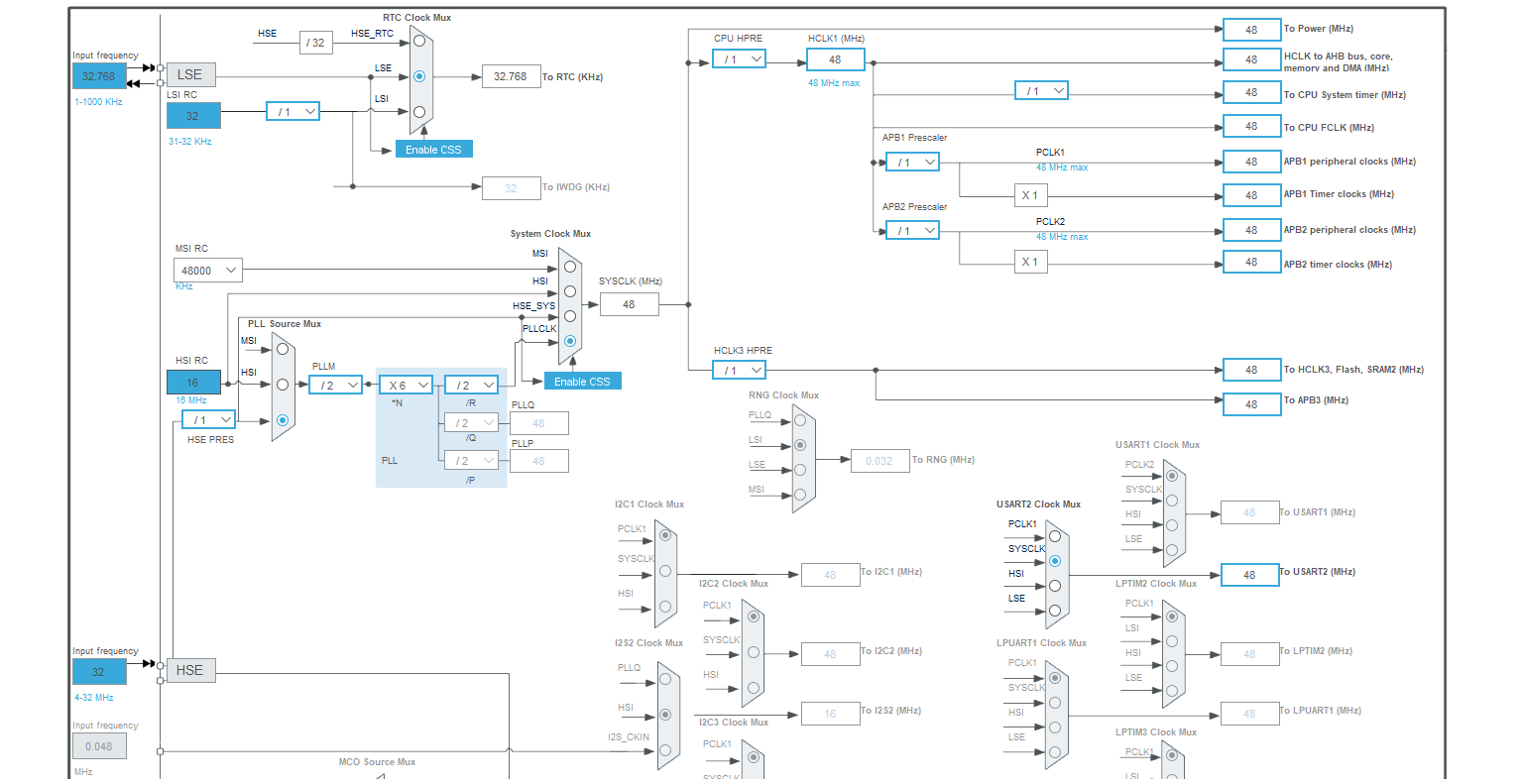Viewport: 1523px width, 784px height.
Task: Open the PLLM divider dropdown
Action: (x=336, y=385)
